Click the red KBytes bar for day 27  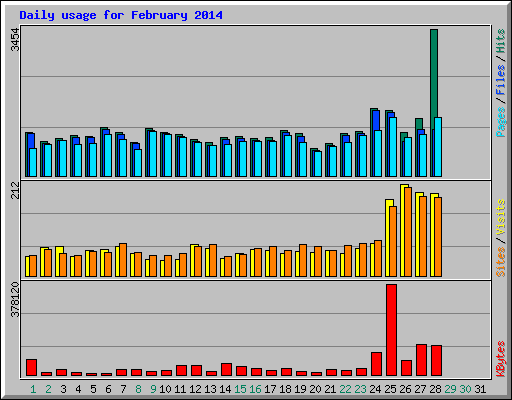pos(421,360)
